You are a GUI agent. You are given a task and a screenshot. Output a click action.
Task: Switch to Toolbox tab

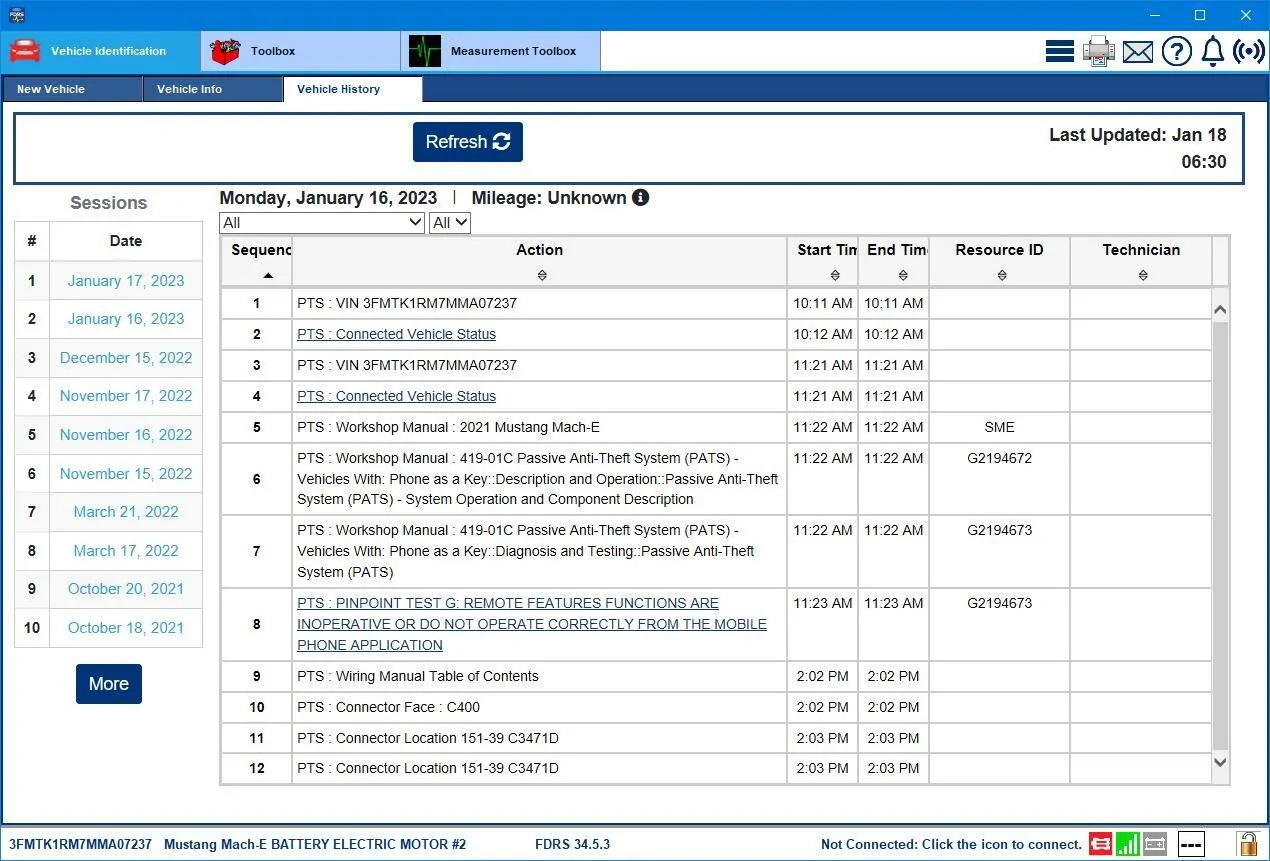click(x=300, y=51)
